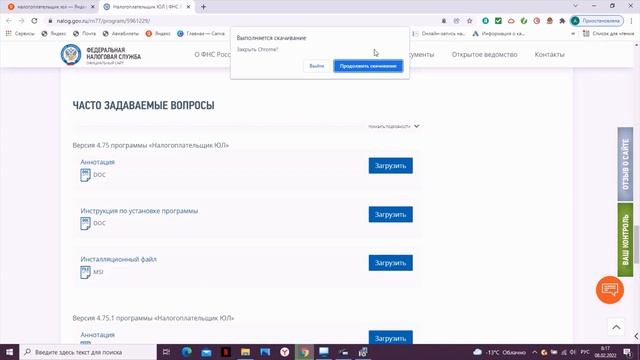The width and height of the screenshot is (640, 360).
Task: Click the Federal Tax Service logo
Action: click(71, 54)
